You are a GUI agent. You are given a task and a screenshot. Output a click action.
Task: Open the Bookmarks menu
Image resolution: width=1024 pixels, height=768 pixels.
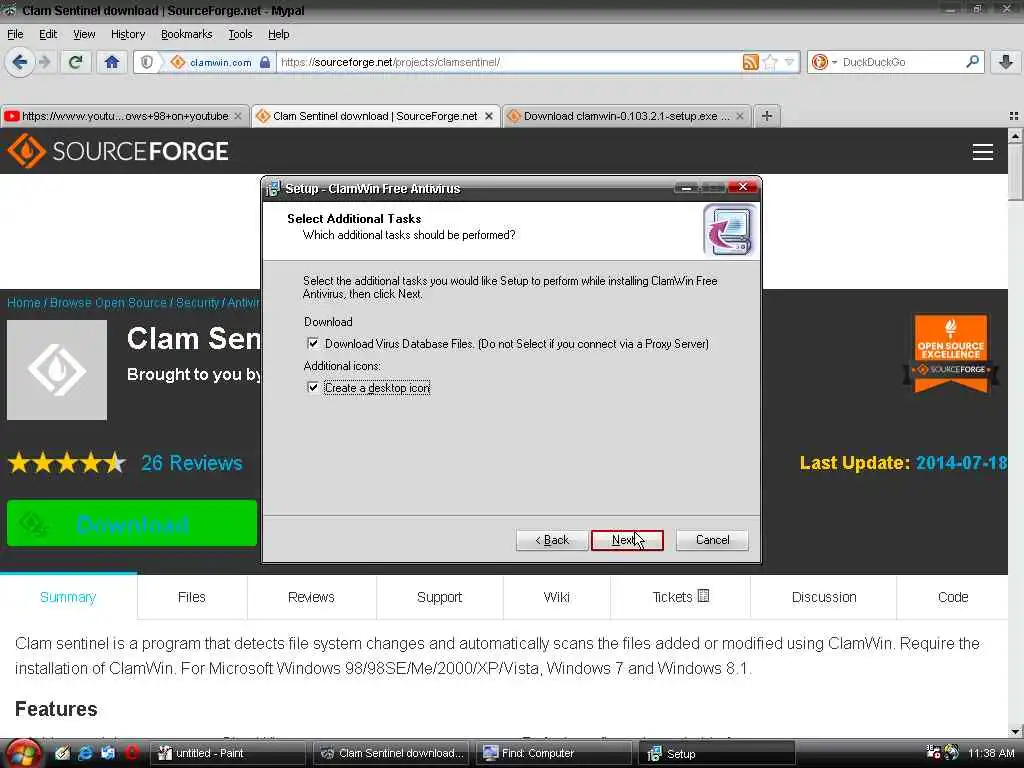point(187,34)
